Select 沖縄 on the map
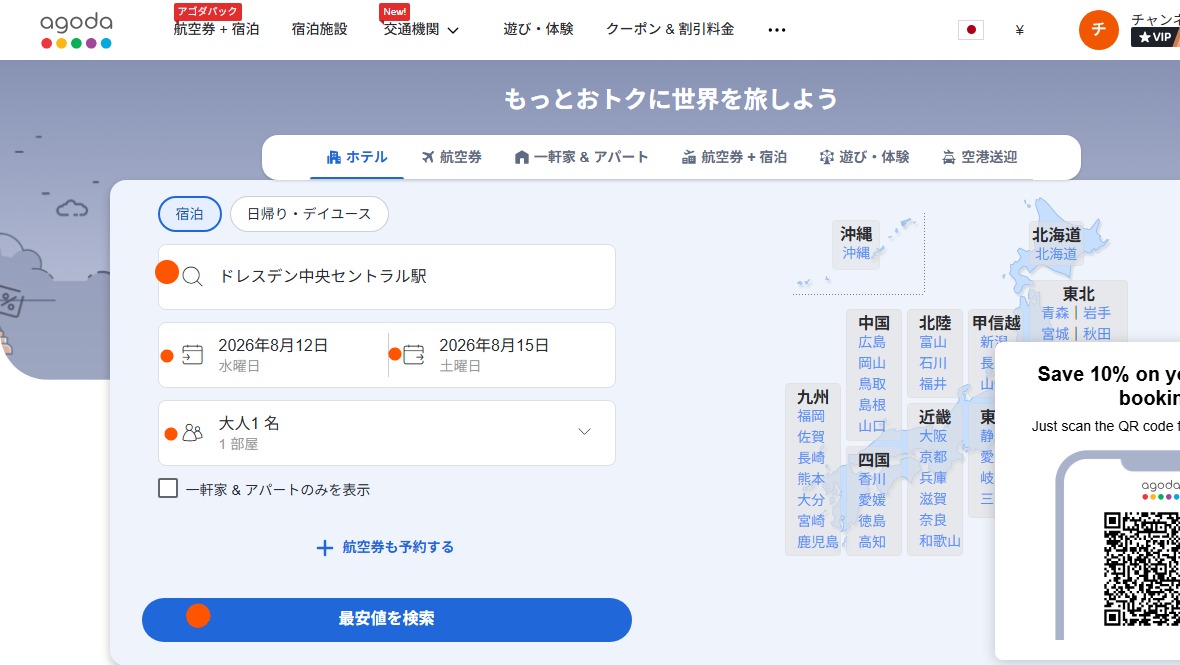 pos(856,253)
